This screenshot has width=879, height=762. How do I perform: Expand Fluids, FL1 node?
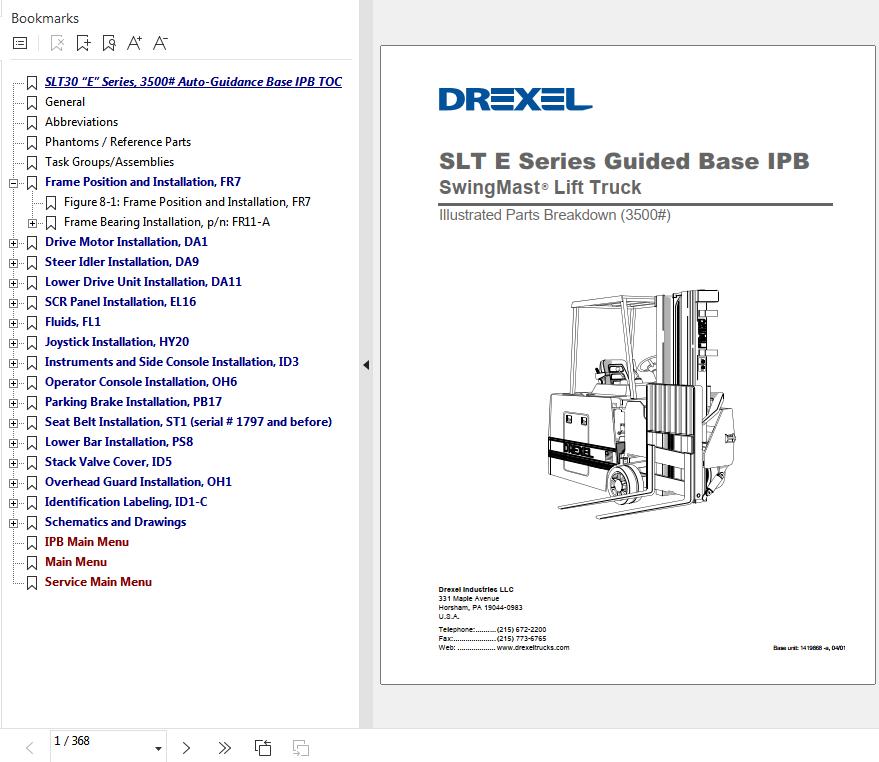point(13,323)
